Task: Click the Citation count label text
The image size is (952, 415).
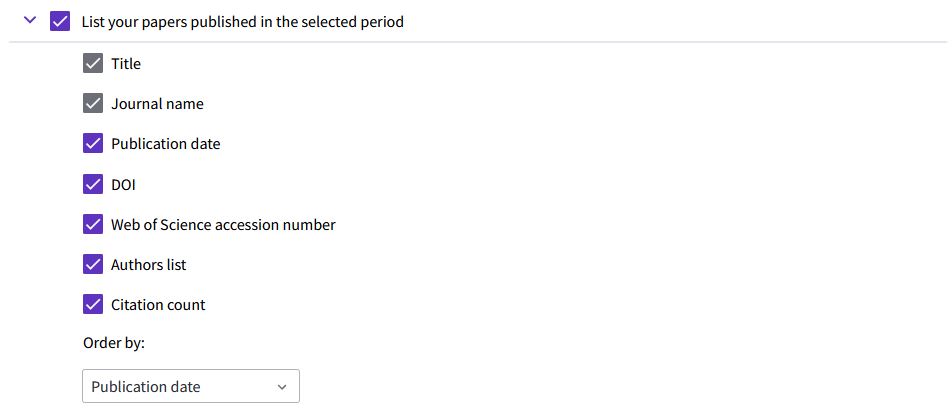Action: [x=158, y=305]
